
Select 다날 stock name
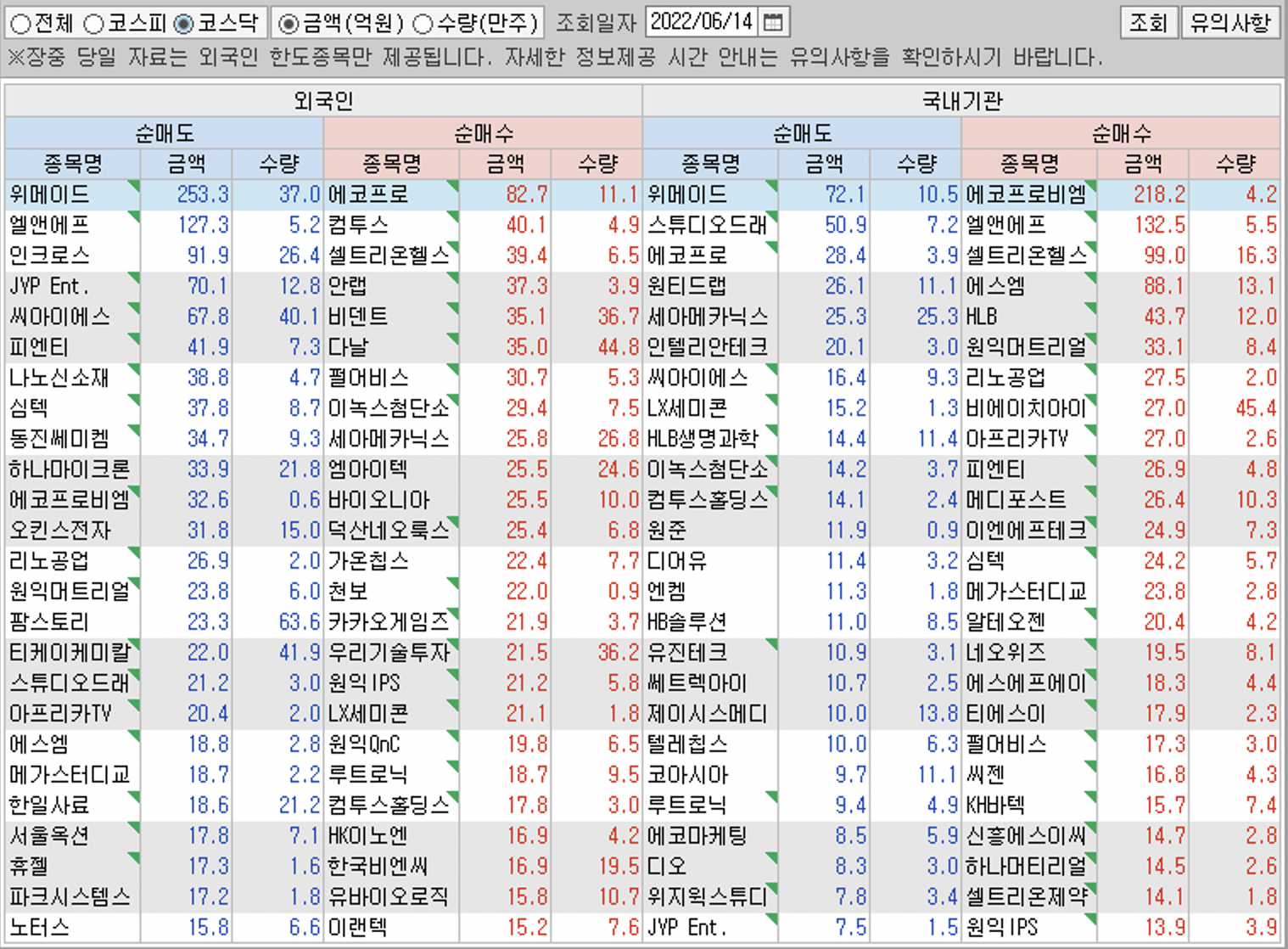[x=348, y=347]
